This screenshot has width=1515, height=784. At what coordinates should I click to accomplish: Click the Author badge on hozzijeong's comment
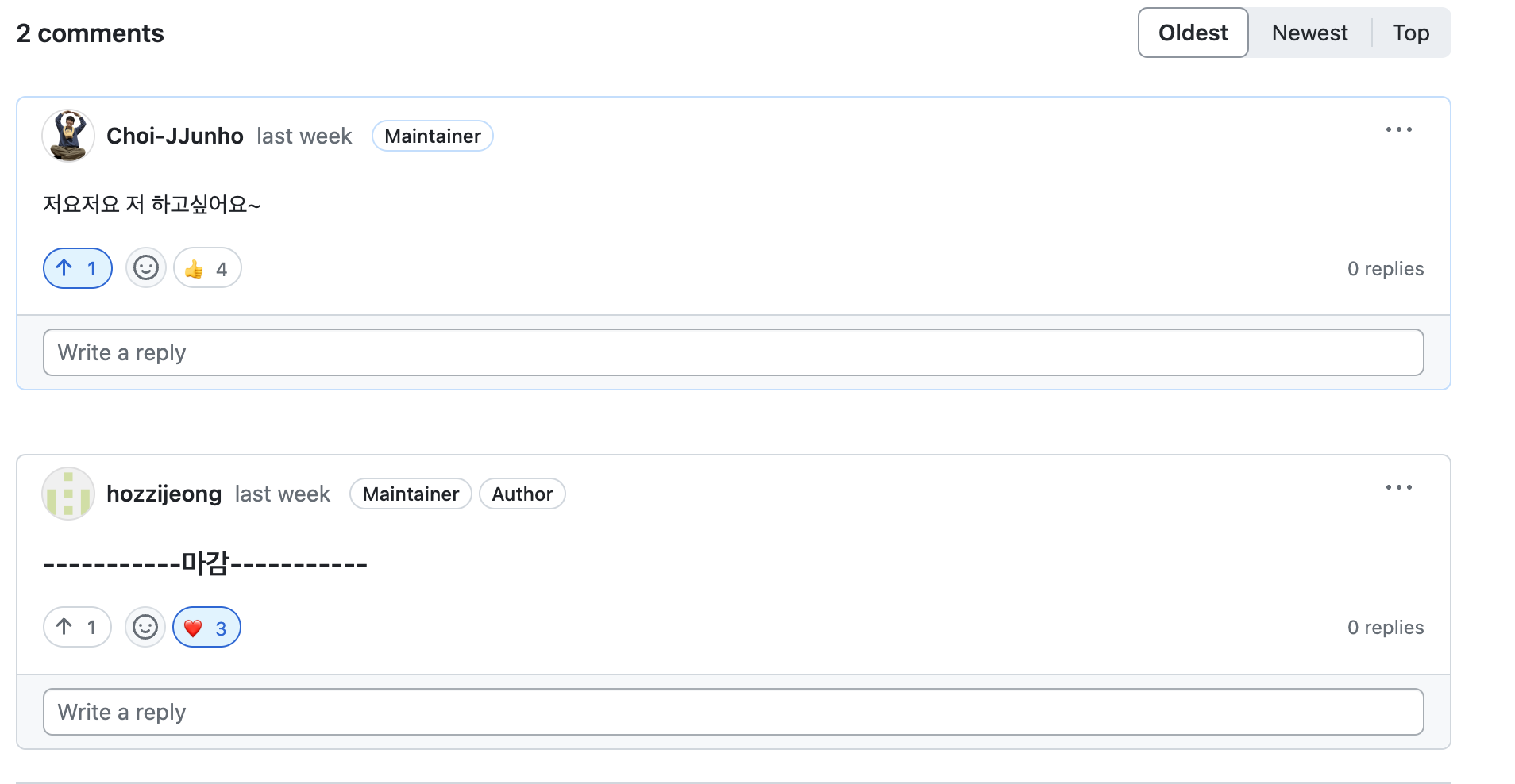tap(522, 494)
